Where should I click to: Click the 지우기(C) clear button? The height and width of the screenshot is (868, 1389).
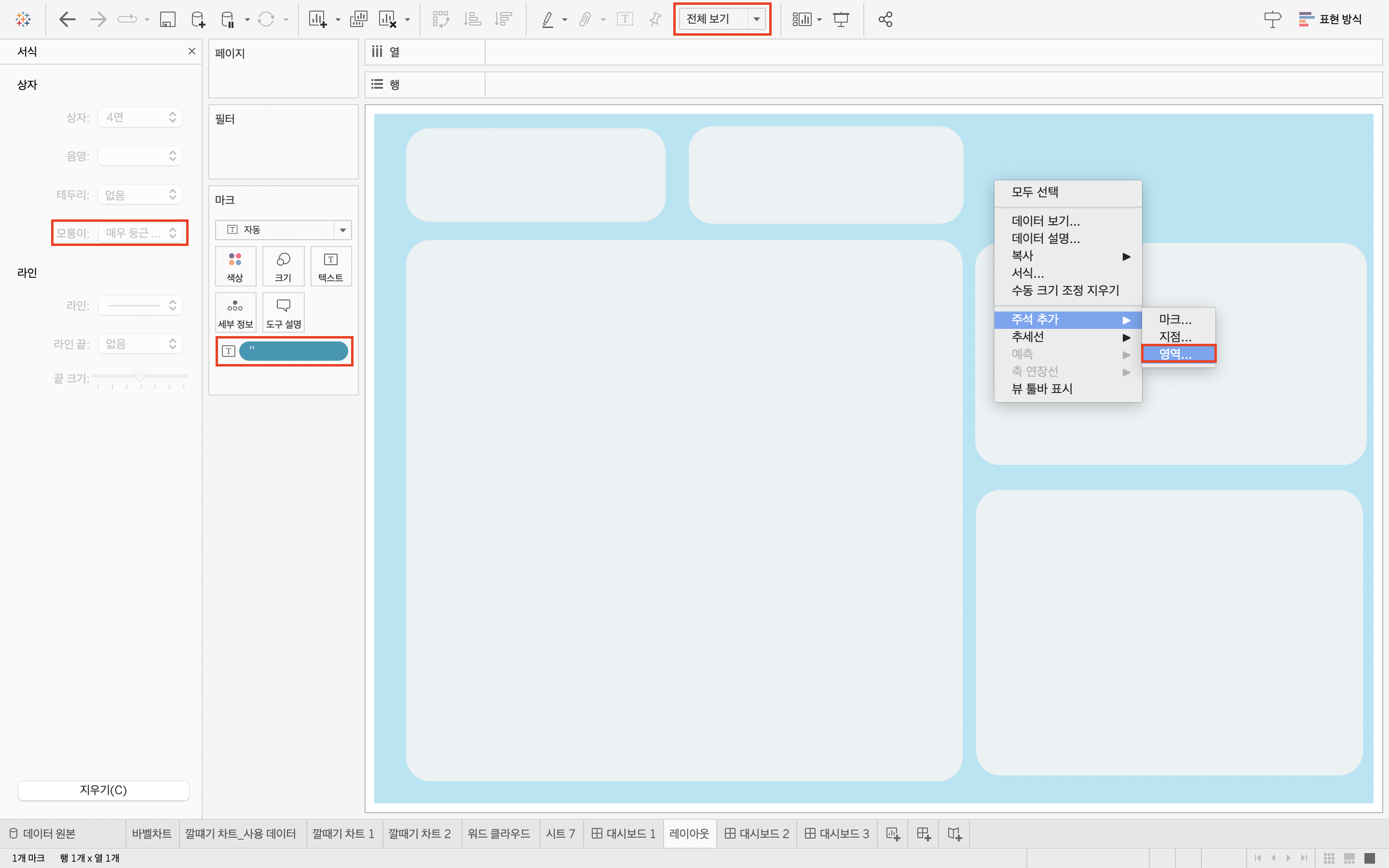pyautogui.click(x=103, y=790)
